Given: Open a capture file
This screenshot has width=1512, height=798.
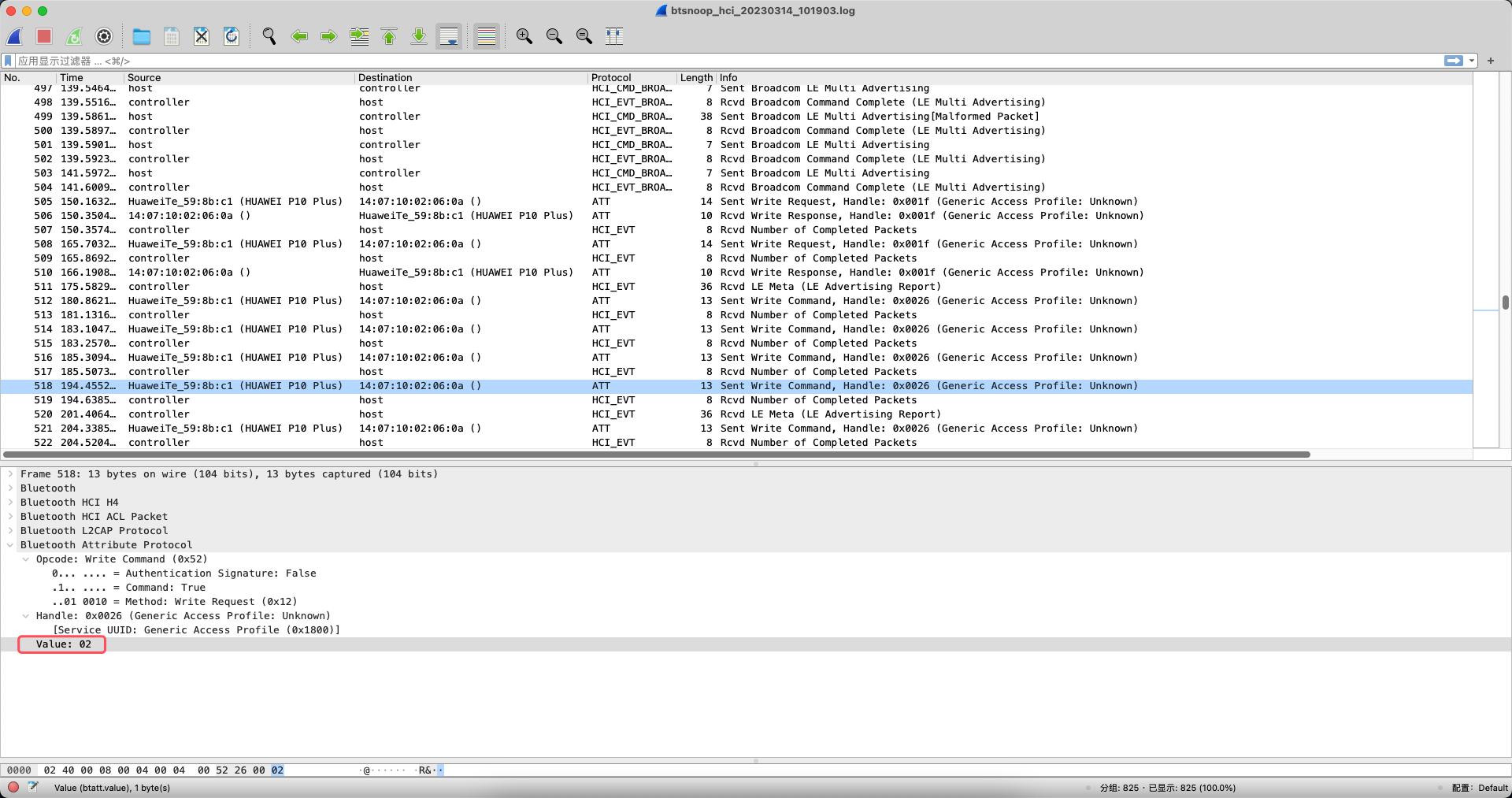Looking at the screenshot, I should (142, 36).
